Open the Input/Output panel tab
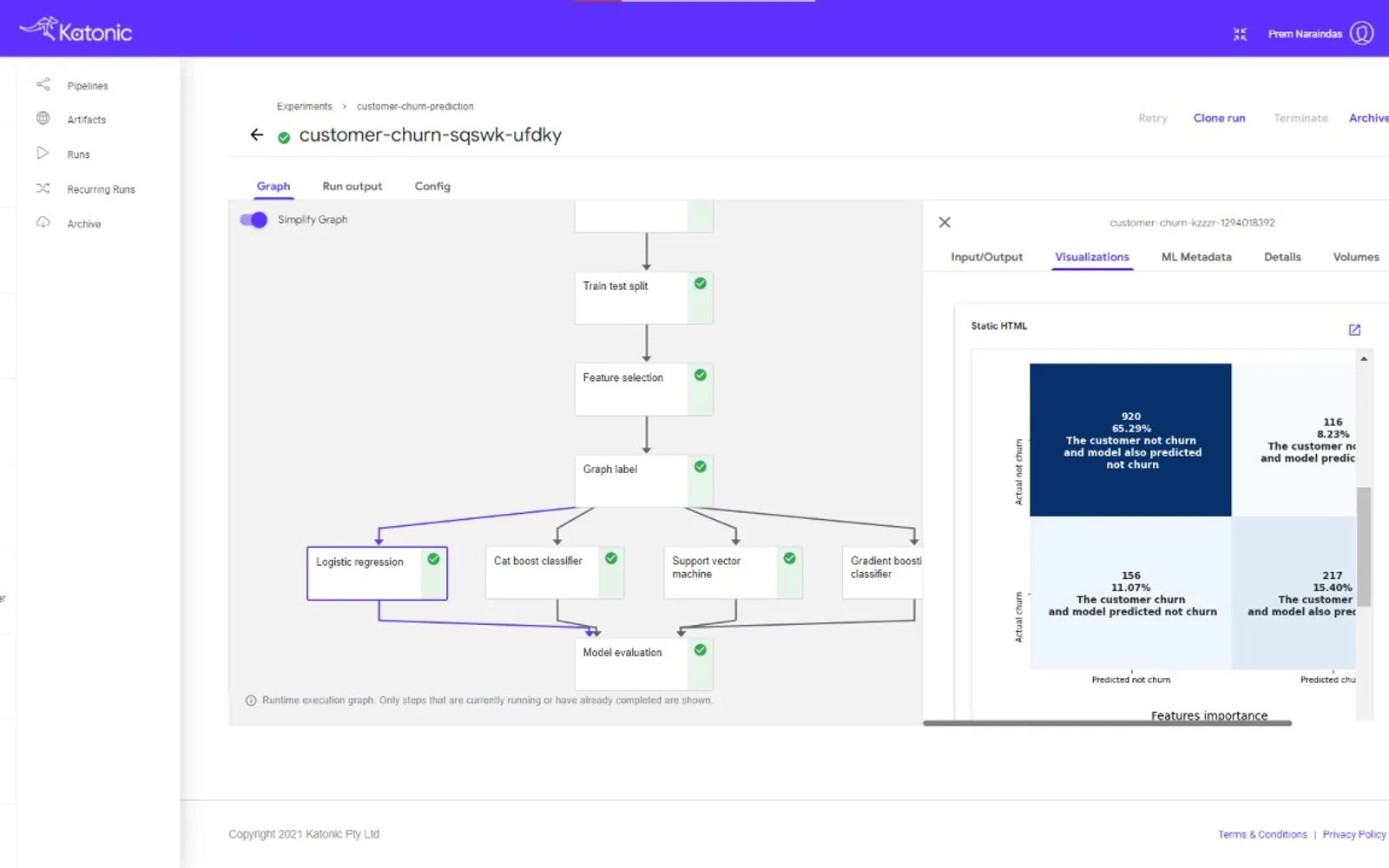This screenshot has width=1389, height=868. (x=986, y=257)
